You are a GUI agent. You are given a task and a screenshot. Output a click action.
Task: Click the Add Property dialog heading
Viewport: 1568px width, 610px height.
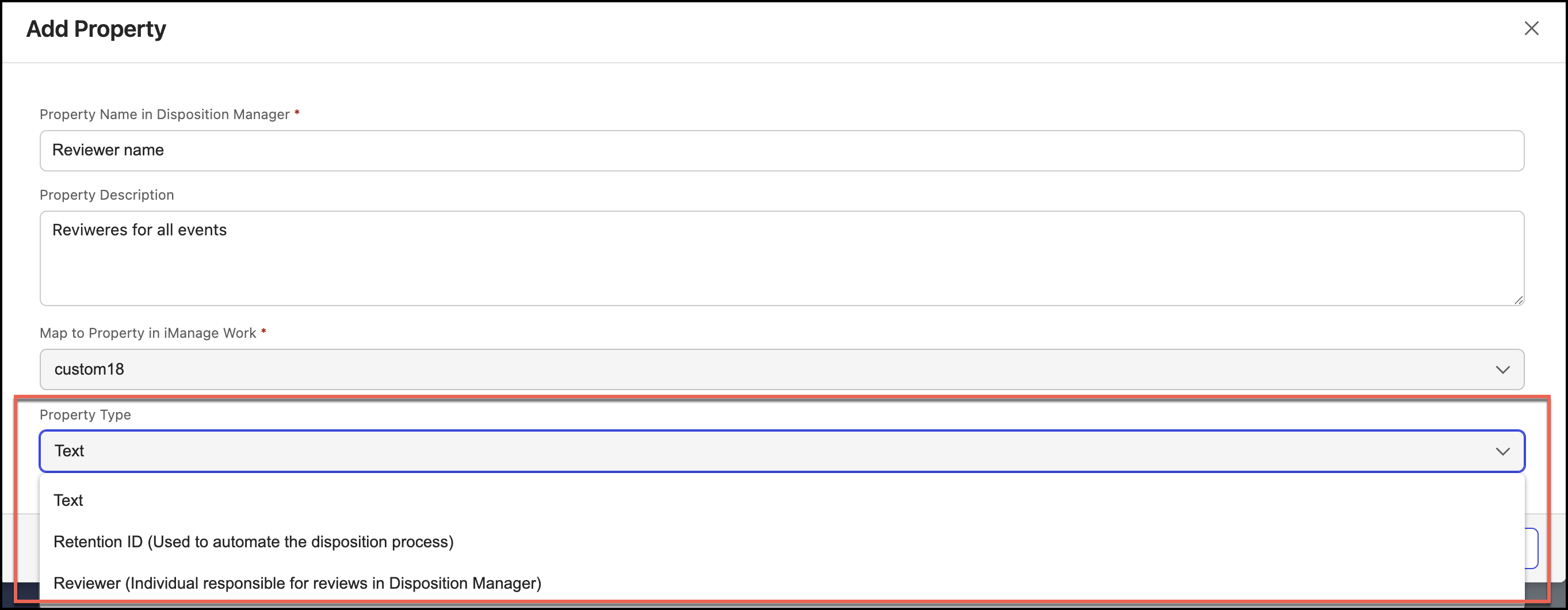pyautogui.click(x=96, y=29)
